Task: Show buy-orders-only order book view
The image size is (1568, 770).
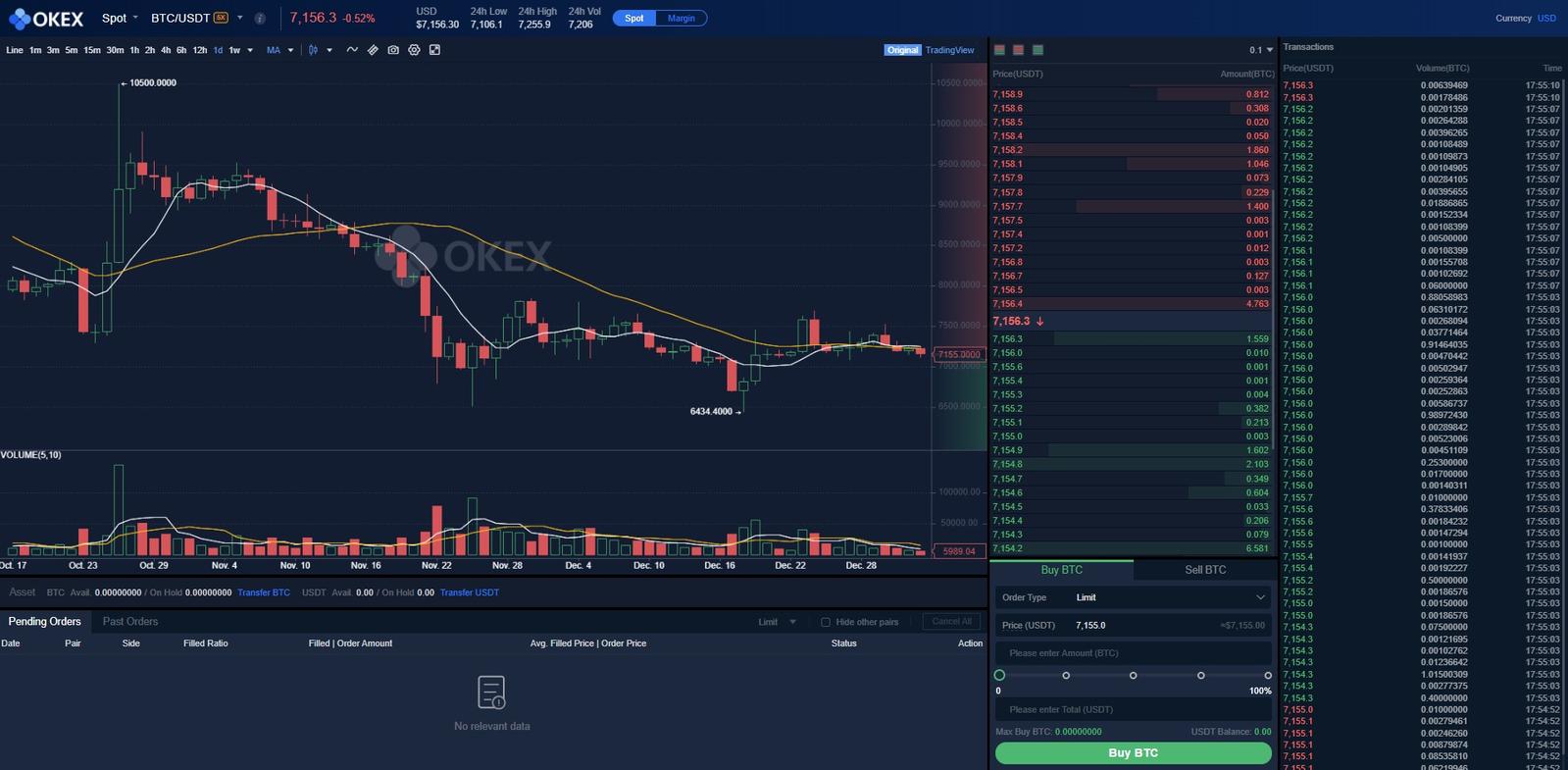Action: 1038,50
